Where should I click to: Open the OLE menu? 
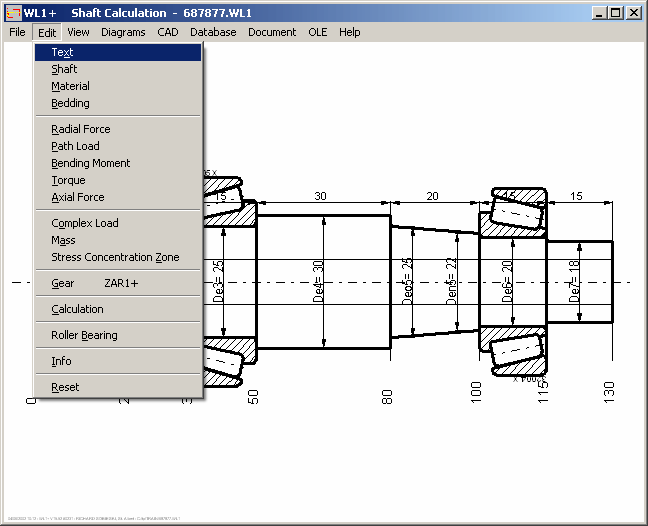pyautogui.click(x=318, y=32)
